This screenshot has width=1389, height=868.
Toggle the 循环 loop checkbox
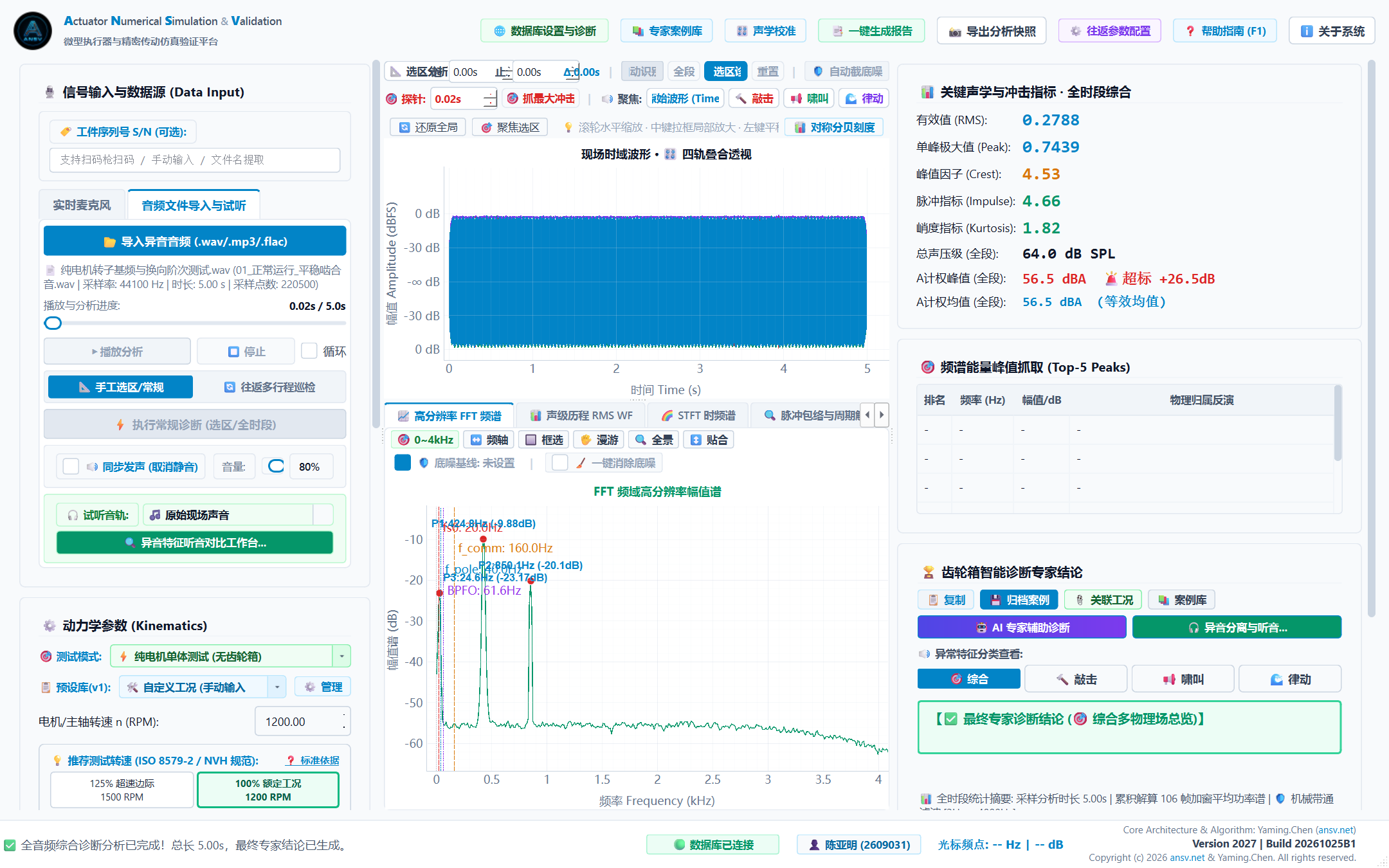tap(309, 351)
